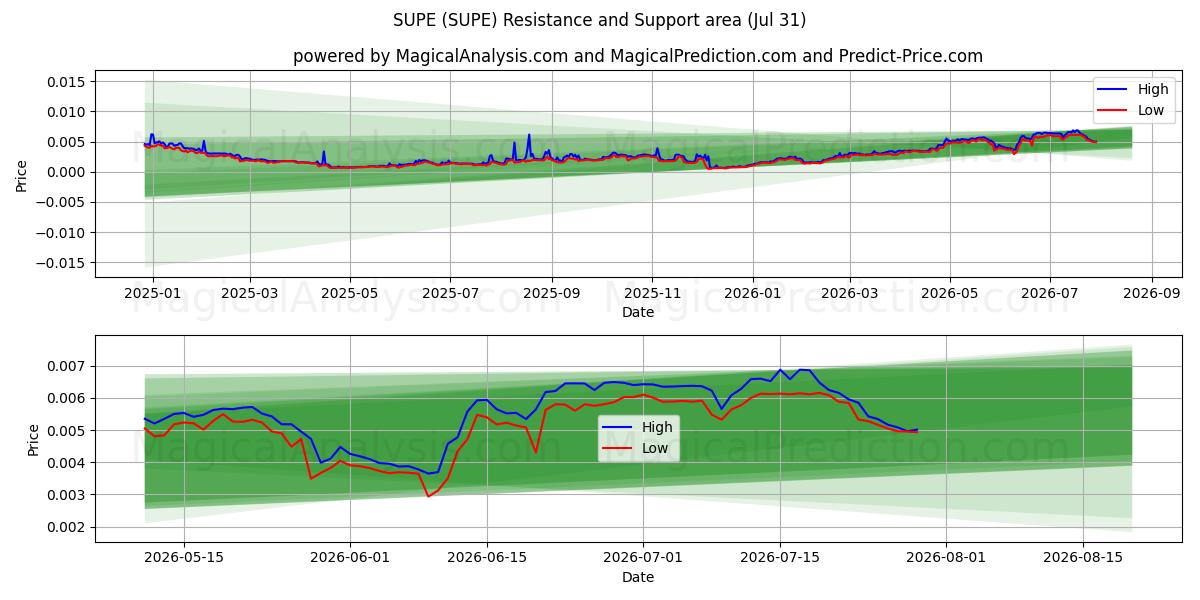Image resolution: width=1200 pixels, height=600 pixels.
Task: Click the 'Price' y-axis label of the top chart
Action: (22, 175)
